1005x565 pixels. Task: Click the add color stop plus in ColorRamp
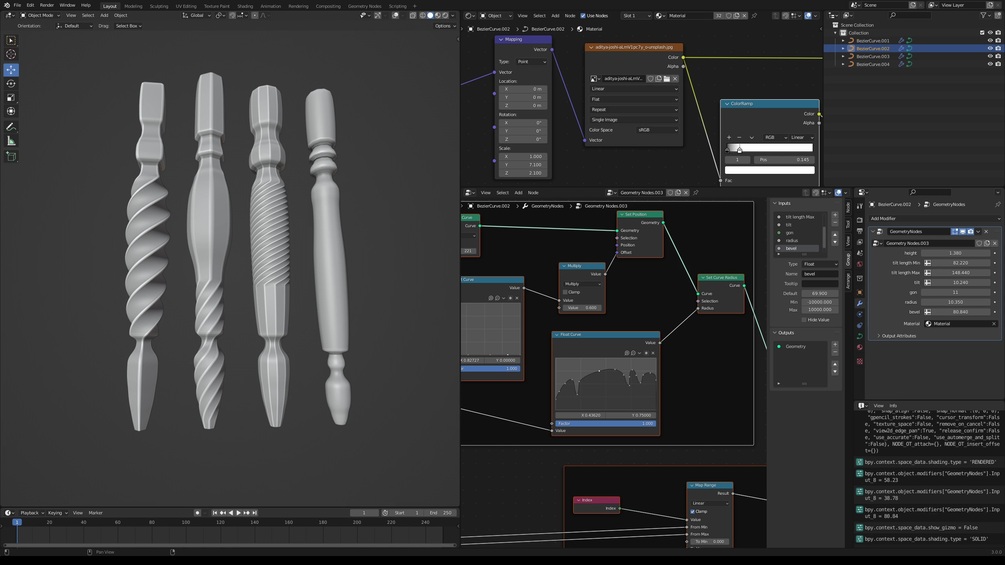(729, 137)
